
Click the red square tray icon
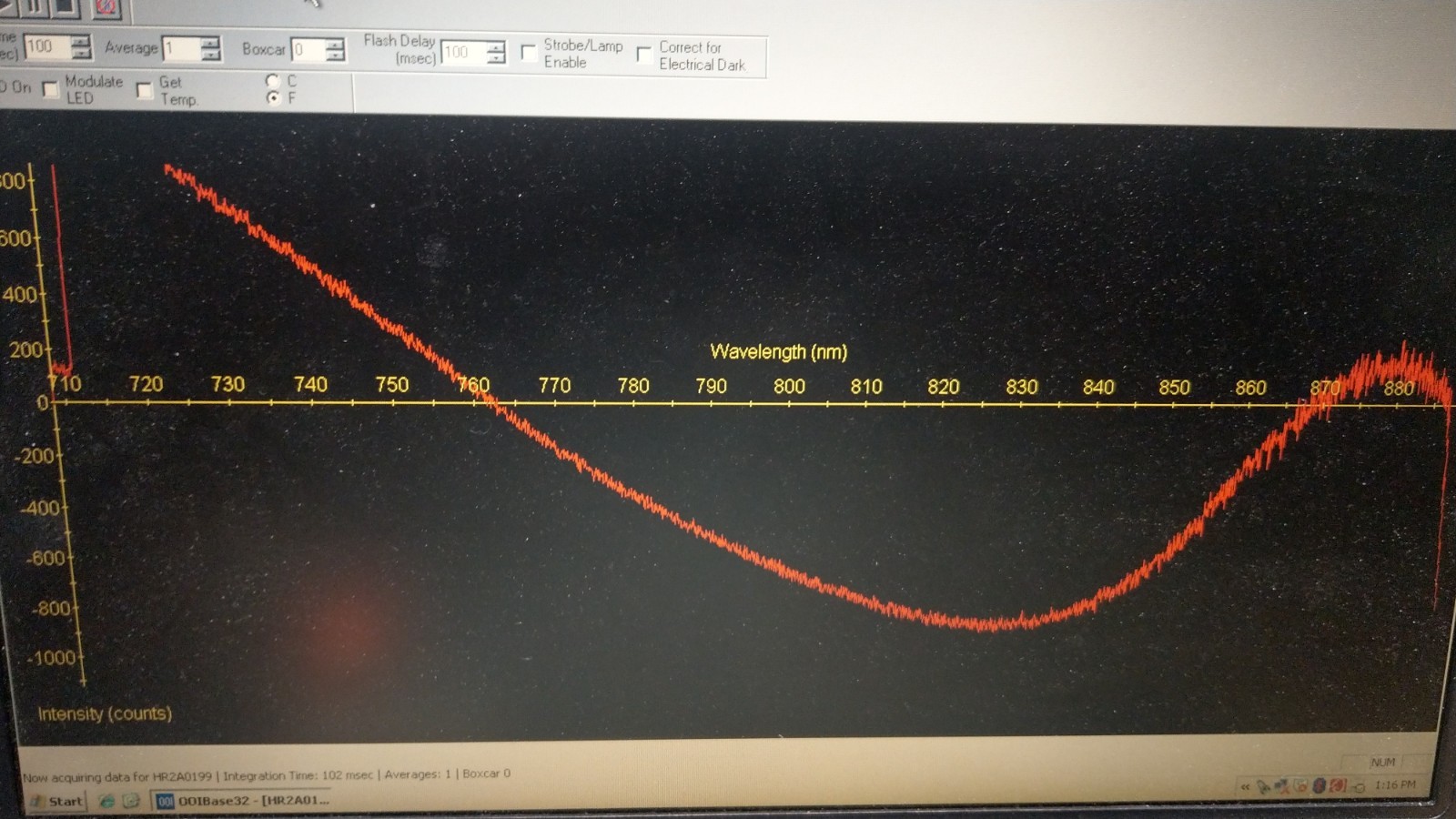[x=1338, y=785]
